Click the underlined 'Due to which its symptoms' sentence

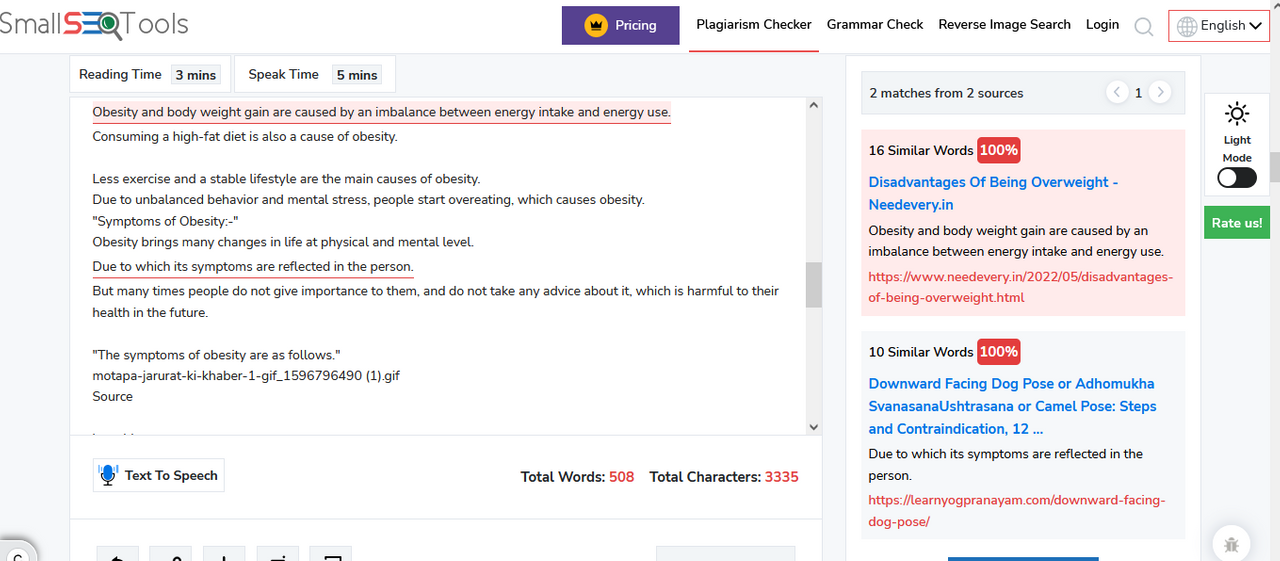point(253,267)
